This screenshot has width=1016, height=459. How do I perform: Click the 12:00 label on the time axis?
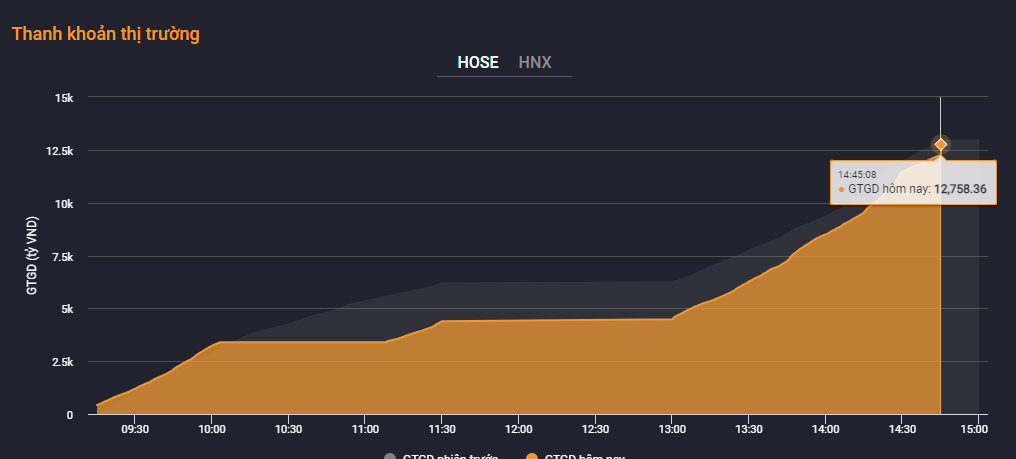[x=518, y=429]
